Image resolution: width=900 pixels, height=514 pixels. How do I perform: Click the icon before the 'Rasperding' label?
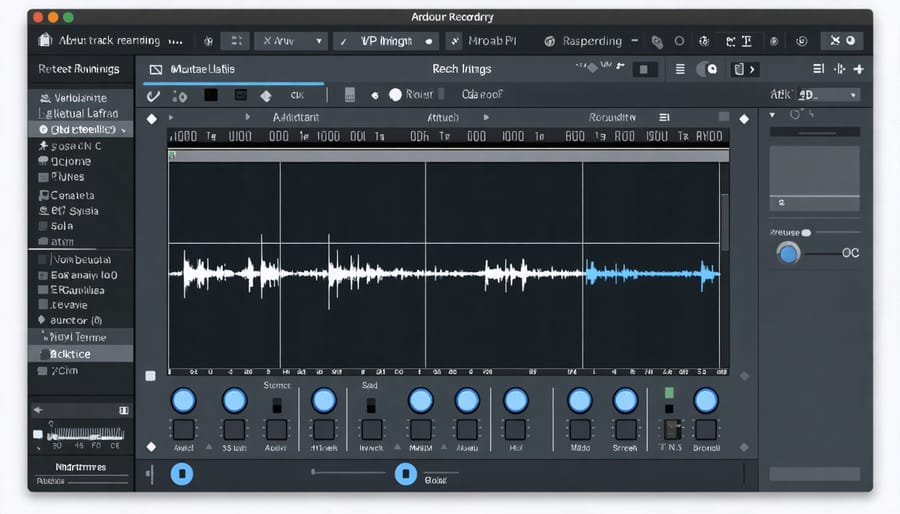[x=549, y=41]
